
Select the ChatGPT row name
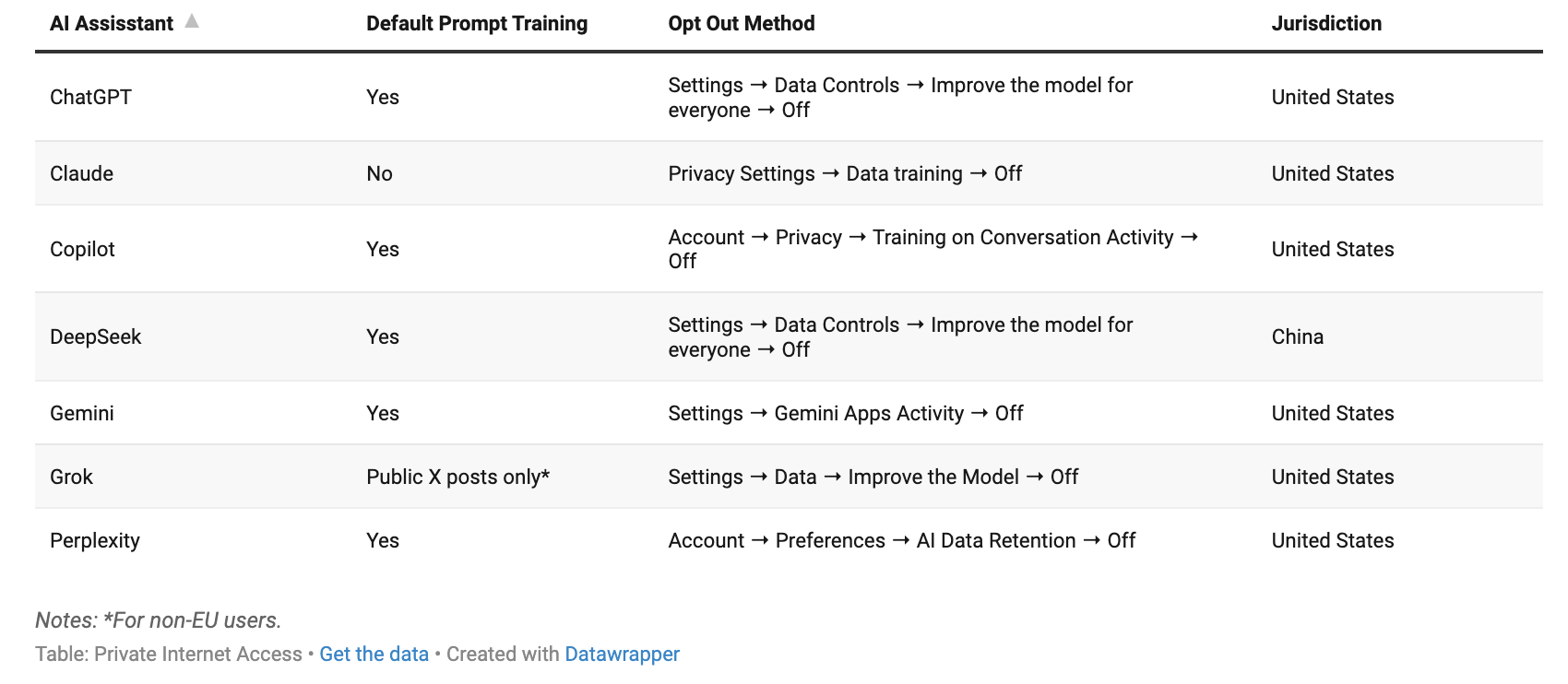(x=90, y=97)
